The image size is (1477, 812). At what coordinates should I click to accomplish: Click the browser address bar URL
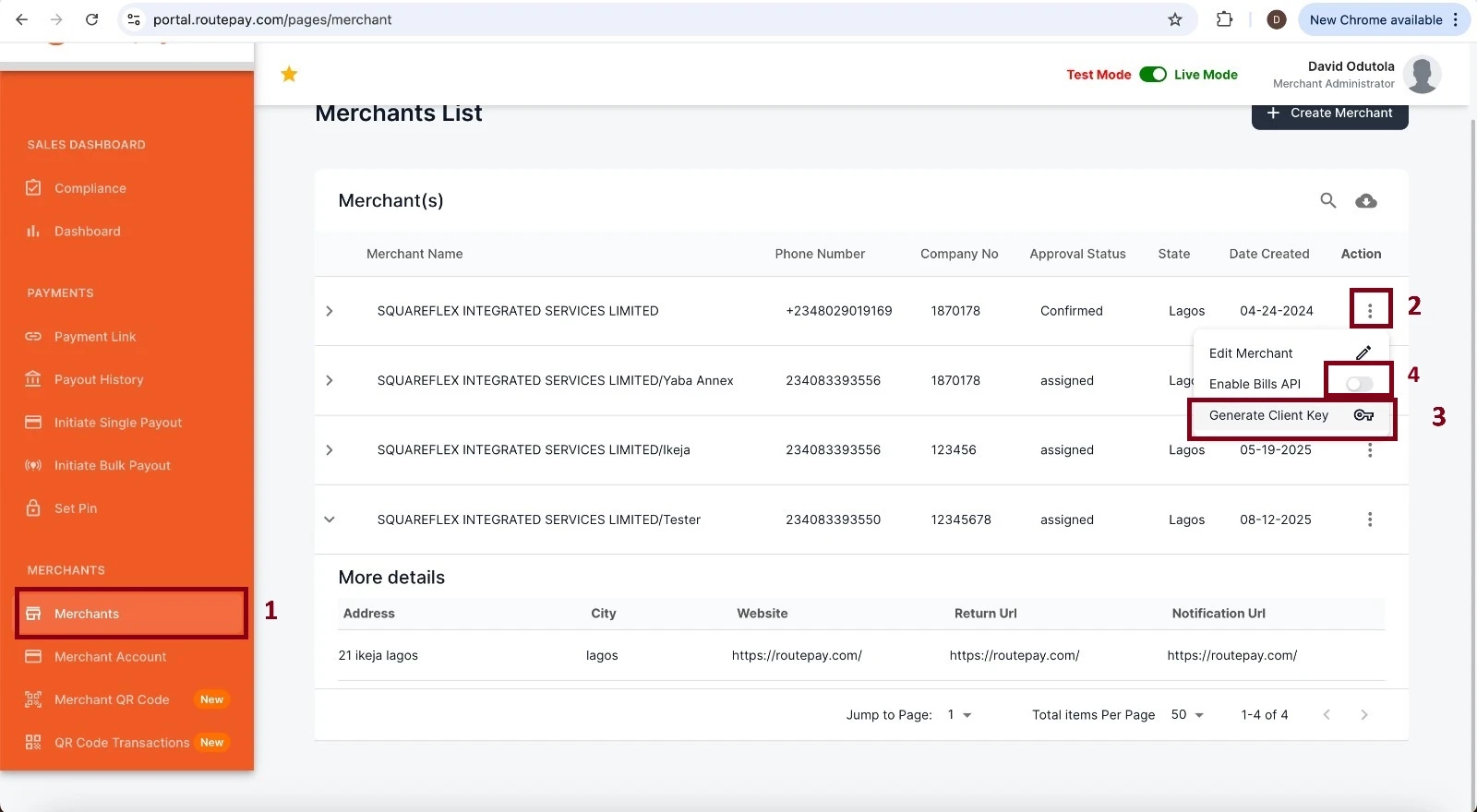click(272, 19)
